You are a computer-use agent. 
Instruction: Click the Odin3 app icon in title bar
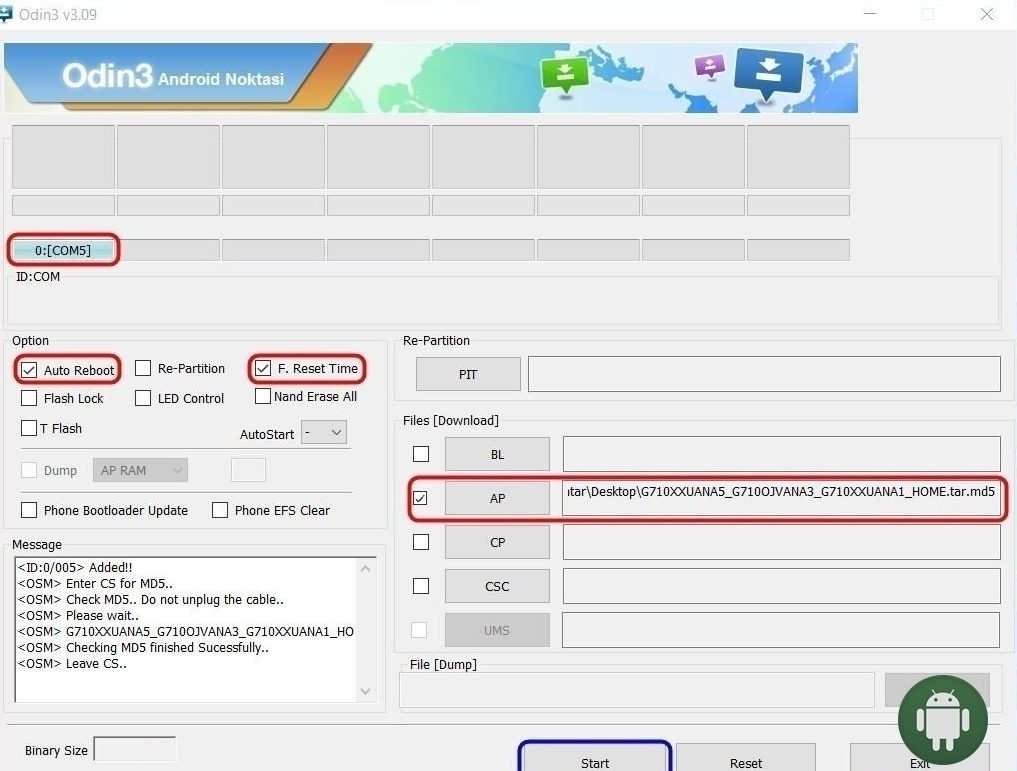(x=5, y=14)
